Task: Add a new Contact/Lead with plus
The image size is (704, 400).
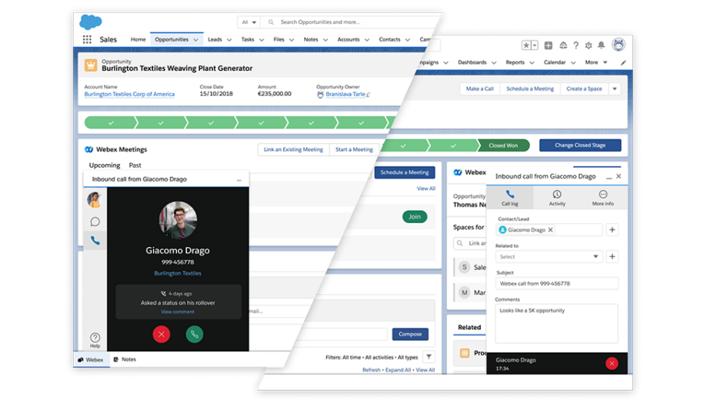Action: pyautogui.click(x=612, y=230)
